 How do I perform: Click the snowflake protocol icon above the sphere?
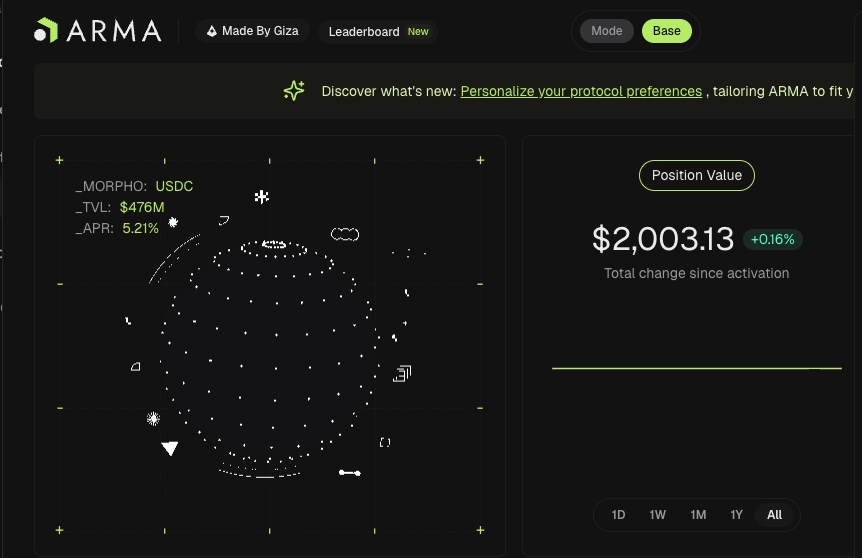pyautogui.click(x=262, y=196)
